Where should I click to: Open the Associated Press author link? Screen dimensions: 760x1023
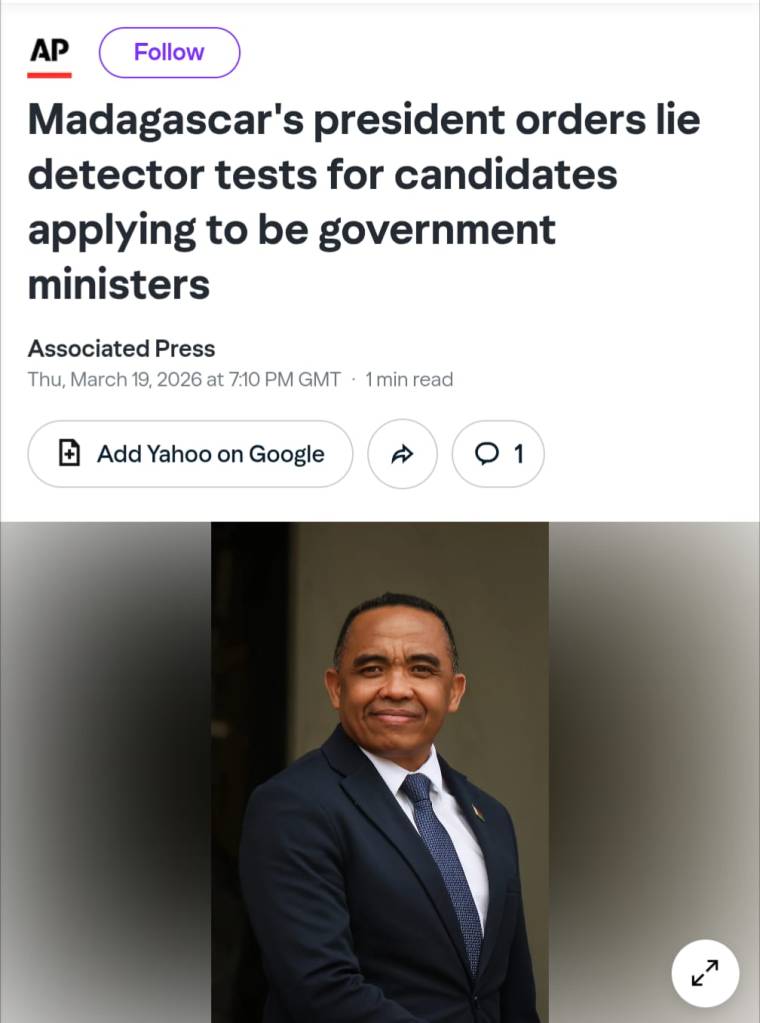click(x=121, y=348)
